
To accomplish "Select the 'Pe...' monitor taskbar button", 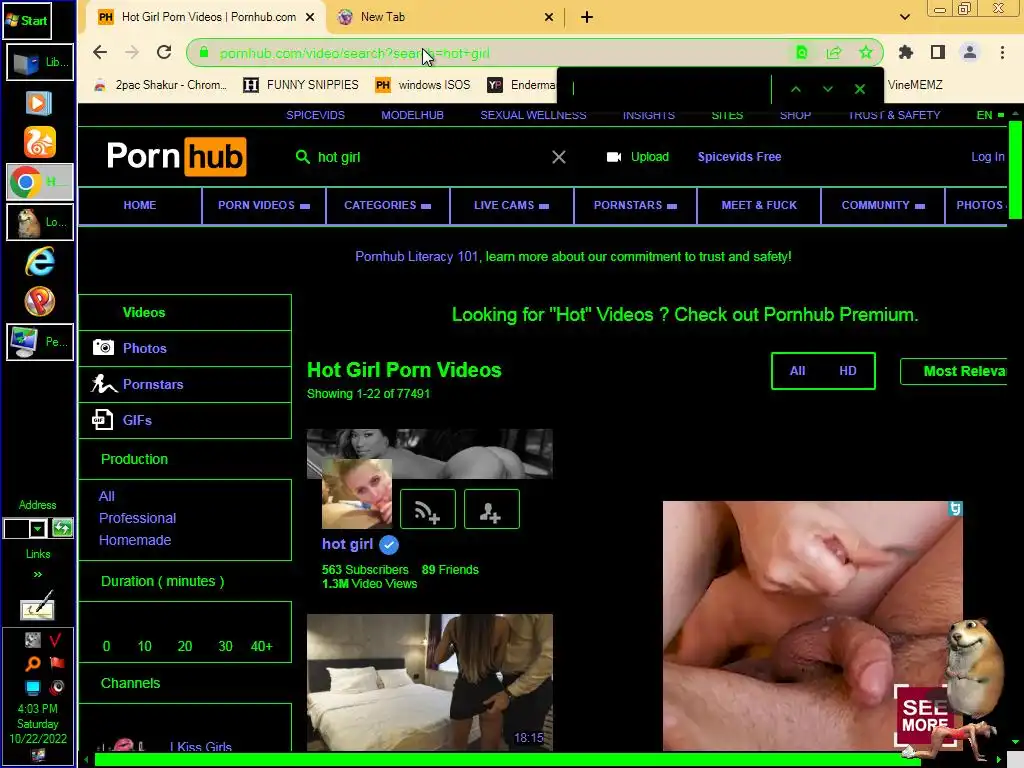I will point(40,342).
